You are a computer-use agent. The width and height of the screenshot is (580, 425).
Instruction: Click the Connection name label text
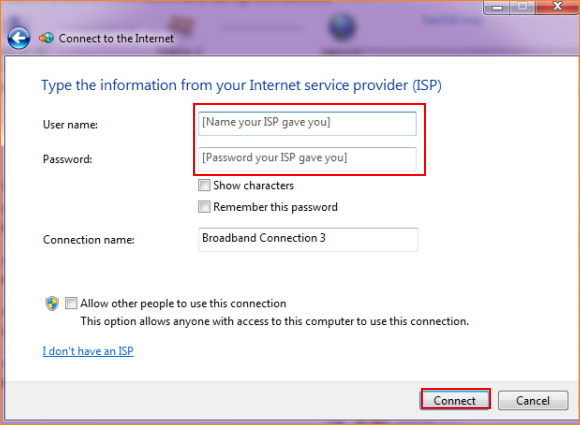click(x=89, y=240)
